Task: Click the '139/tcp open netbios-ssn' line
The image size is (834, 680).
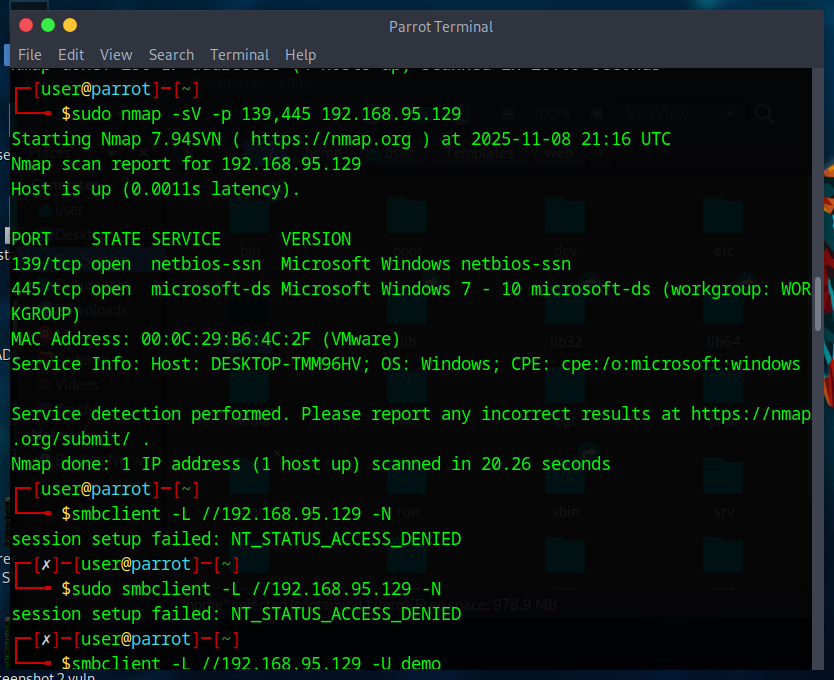Action: pos(291,264)
